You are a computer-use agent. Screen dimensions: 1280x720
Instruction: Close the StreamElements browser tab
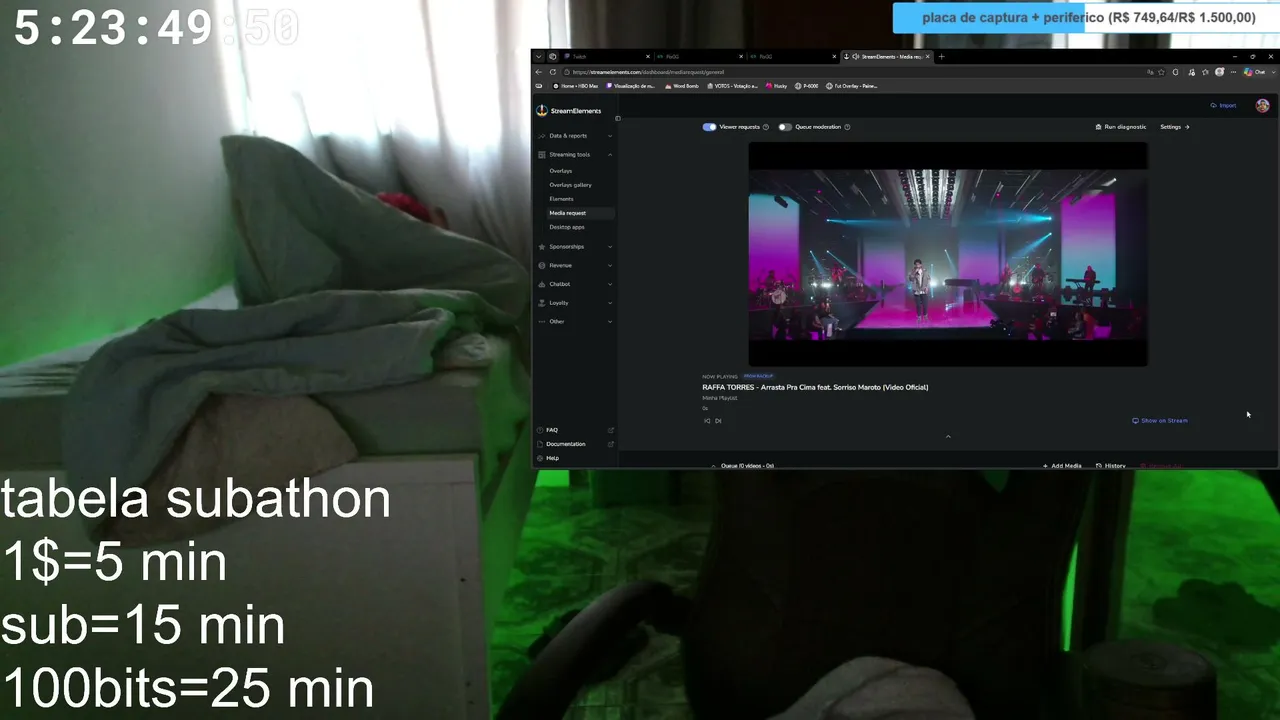pos(928,57)
